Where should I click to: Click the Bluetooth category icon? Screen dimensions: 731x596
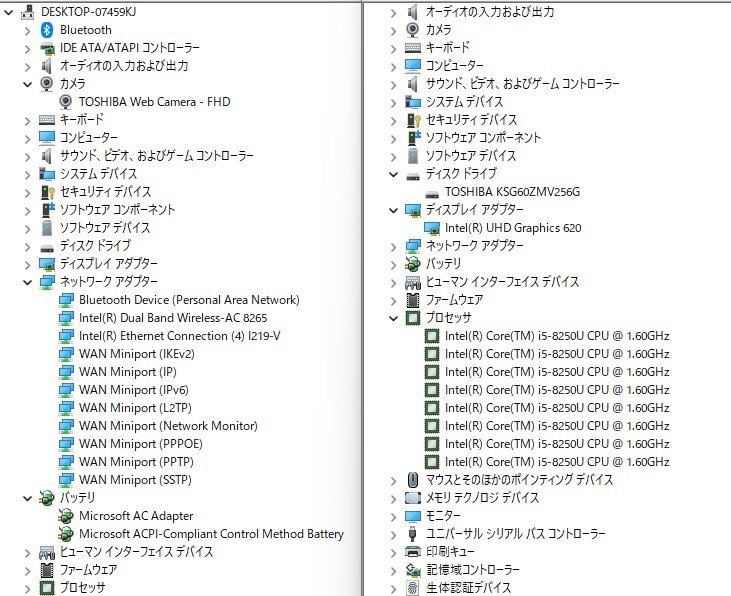47,30
